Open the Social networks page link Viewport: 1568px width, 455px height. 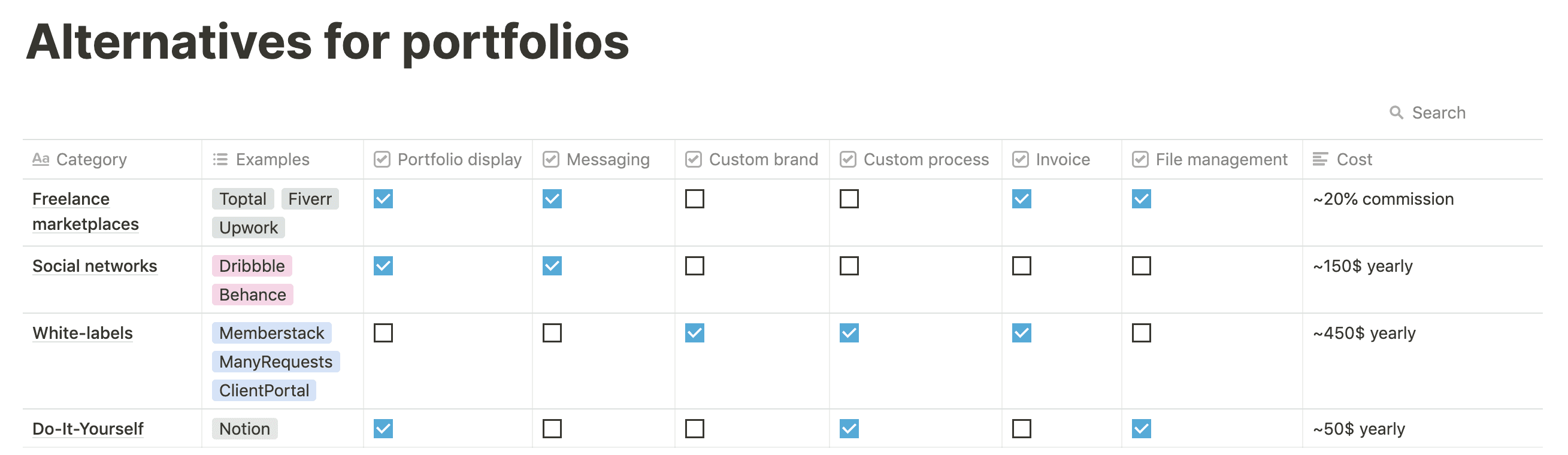click(95, 266)
